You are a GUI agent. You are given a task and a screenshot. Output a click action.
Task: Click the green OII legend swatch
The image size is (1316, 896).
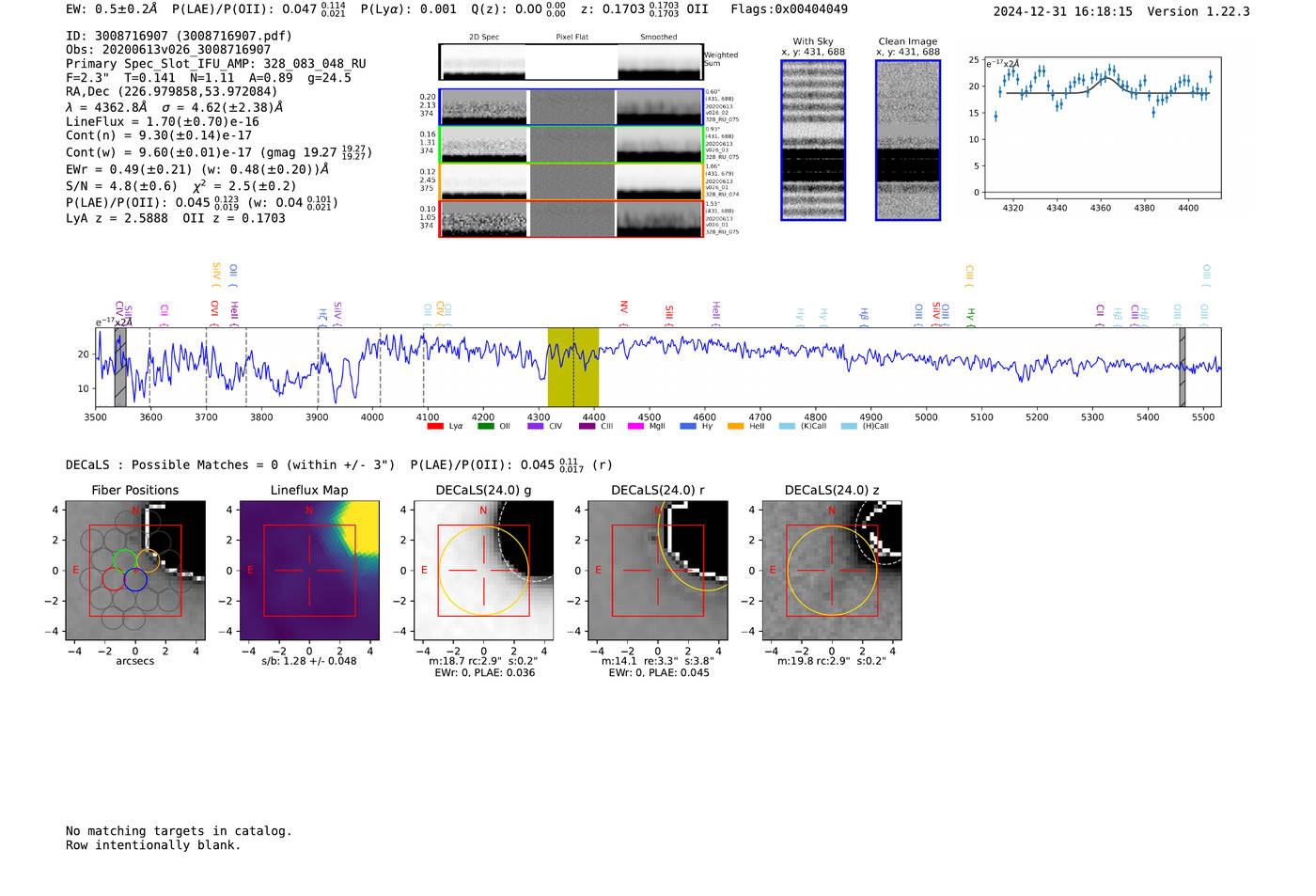point(485,426)
